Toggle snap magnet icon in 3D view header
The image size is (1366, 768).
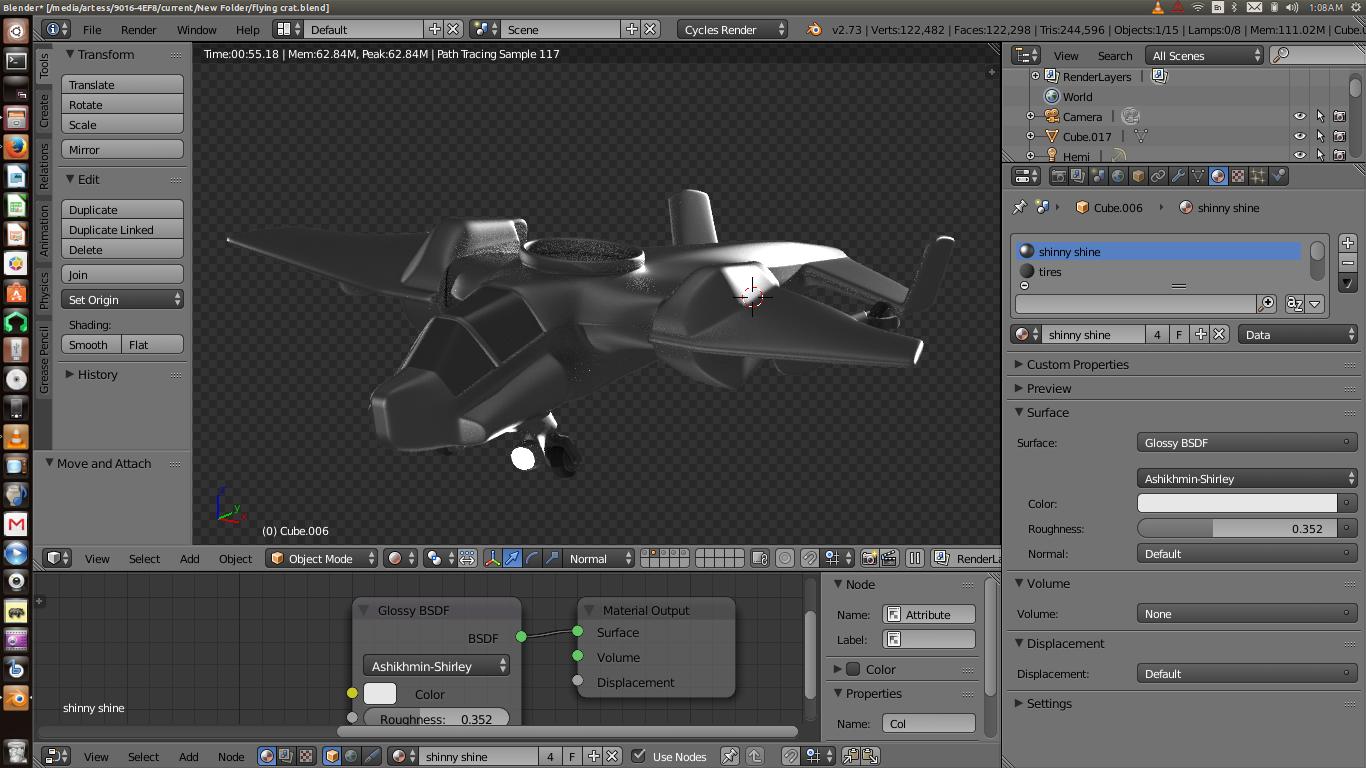pyautogui.click(x=810, y=558)
